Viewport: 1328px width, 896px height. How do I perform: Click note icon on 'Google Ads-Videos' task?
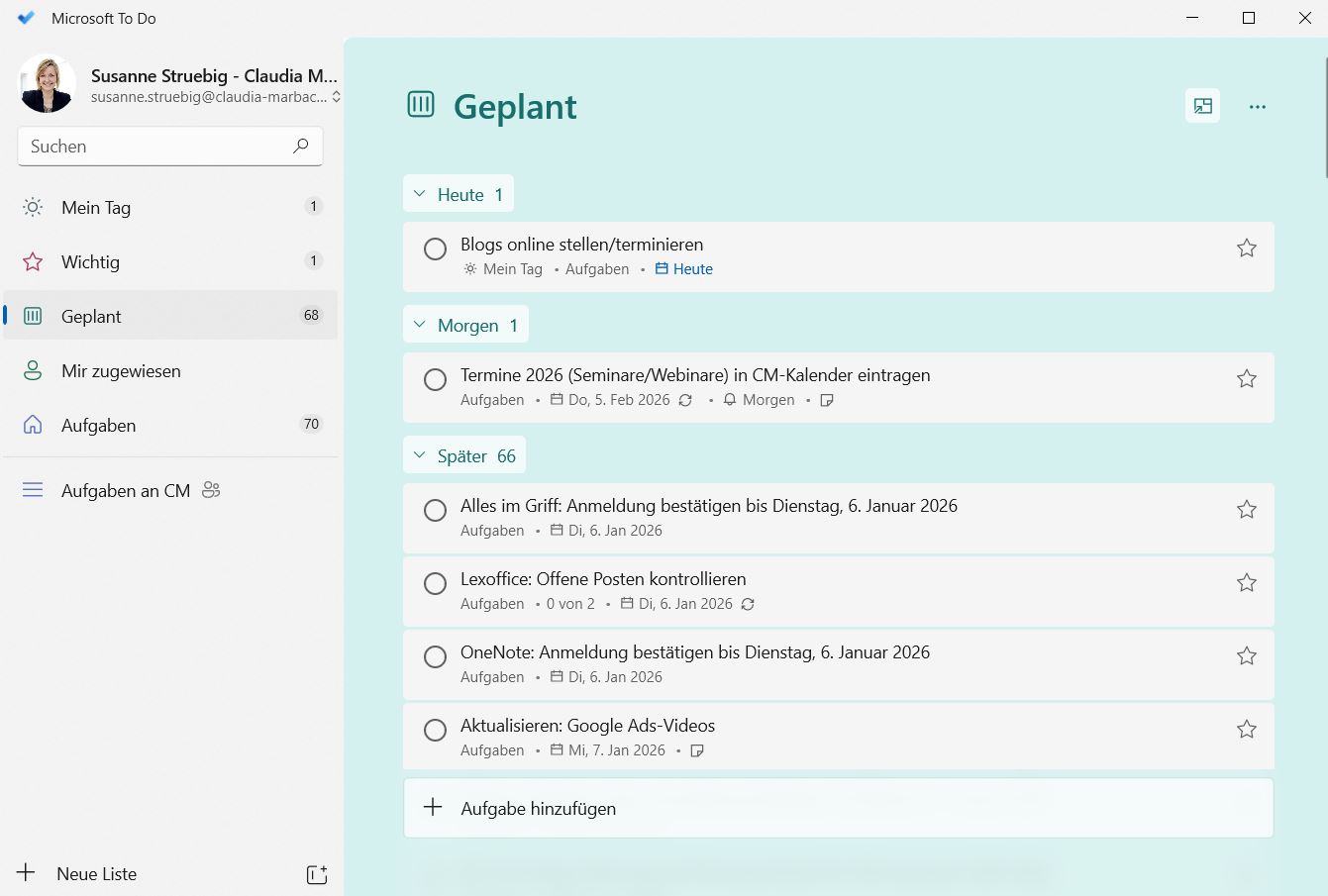click(x=697, y=750)
